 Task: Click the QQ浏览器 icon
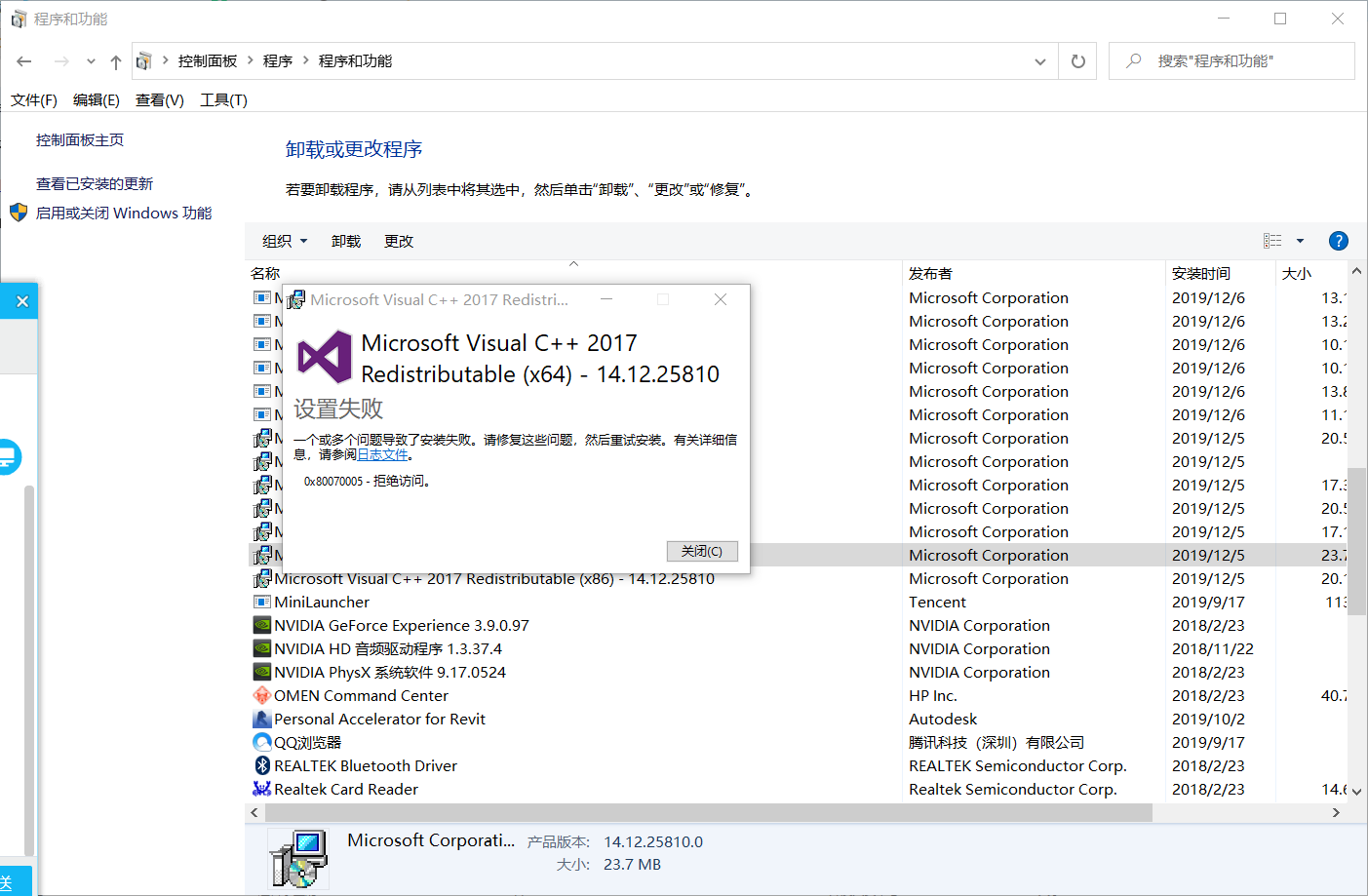coord(262,743)
